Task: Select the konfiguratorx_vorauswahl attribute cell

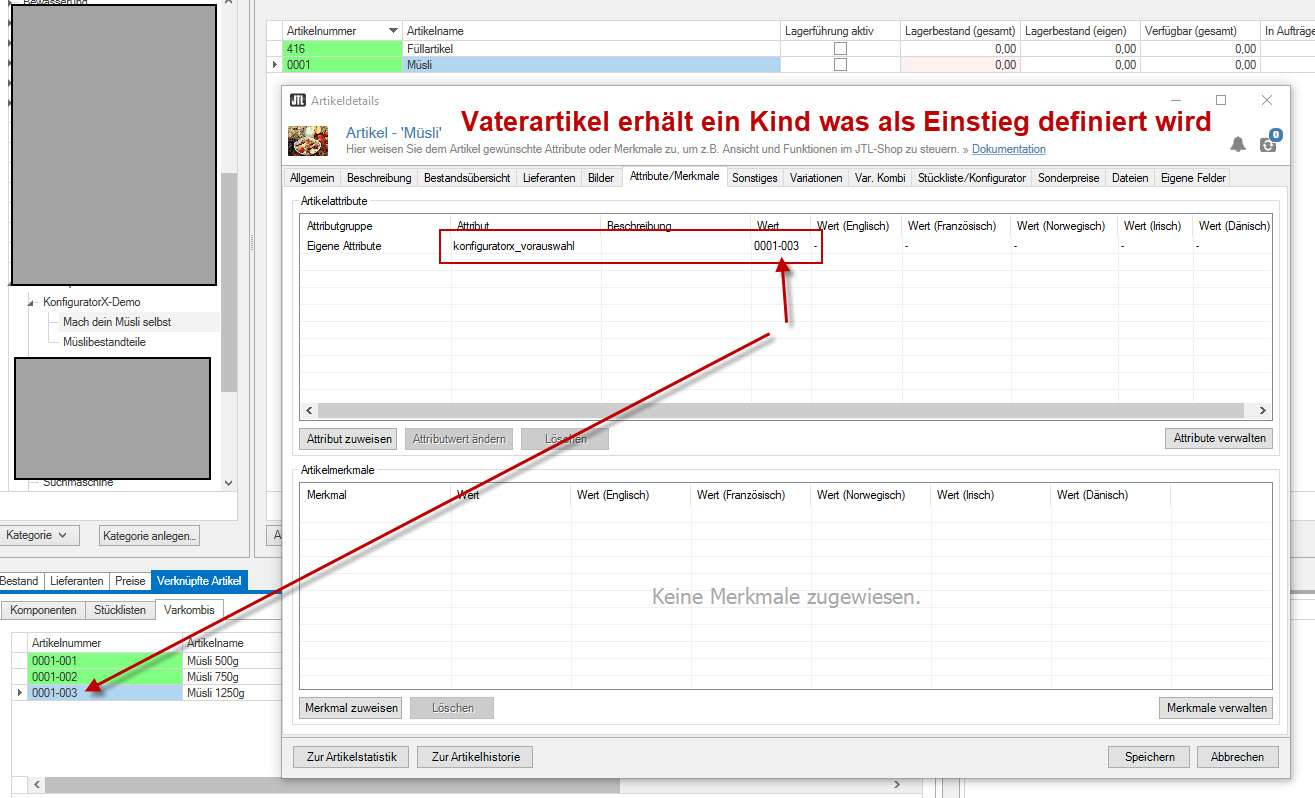Action: point(526,246)
